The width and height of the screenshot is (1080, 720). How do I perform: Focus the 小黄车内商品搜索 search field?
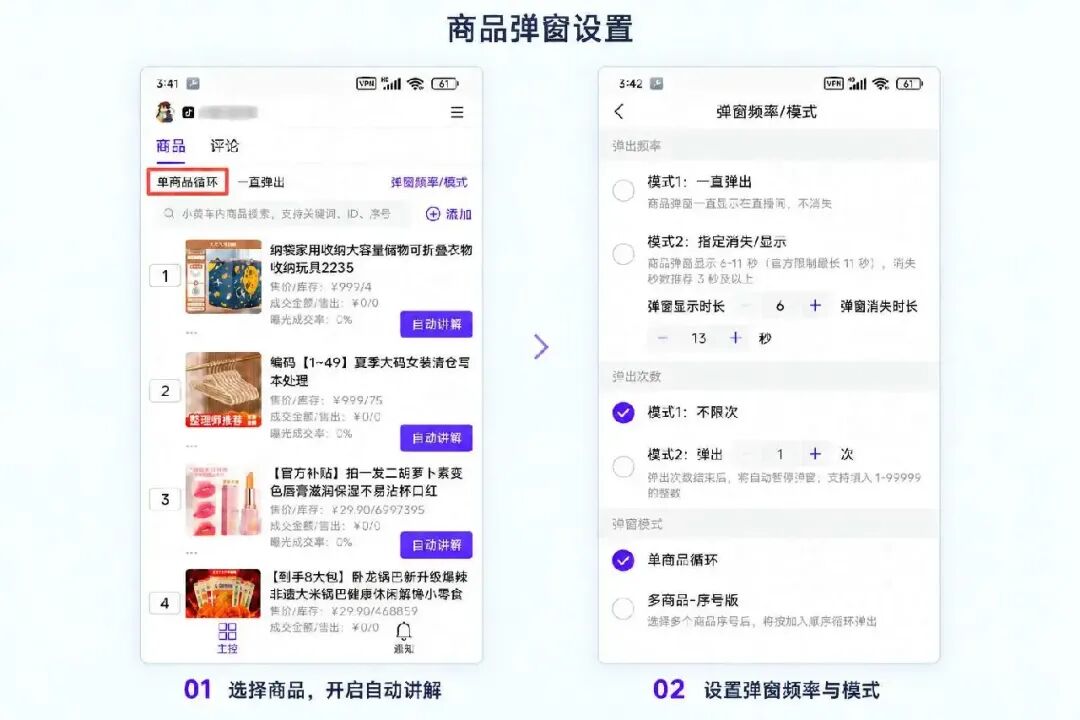(284, 214)
